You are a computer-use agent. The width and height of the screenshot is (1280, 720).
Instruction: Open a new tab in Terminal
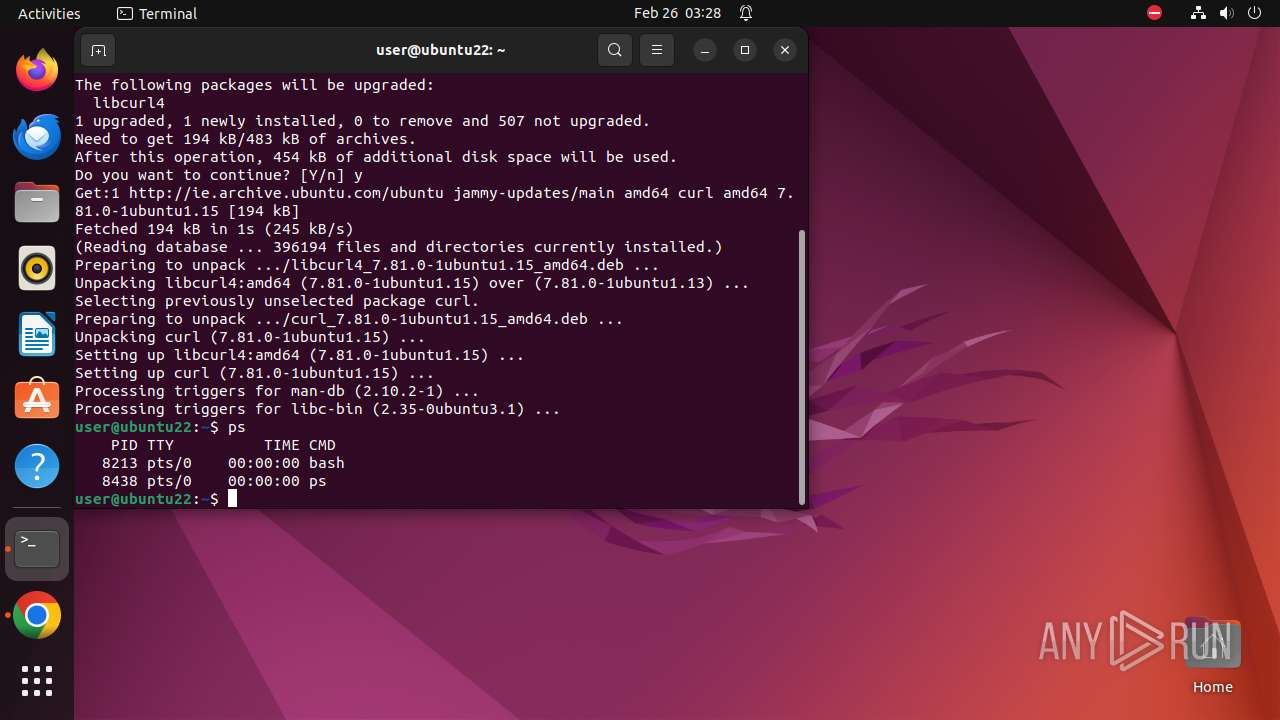tap(98, 50)
